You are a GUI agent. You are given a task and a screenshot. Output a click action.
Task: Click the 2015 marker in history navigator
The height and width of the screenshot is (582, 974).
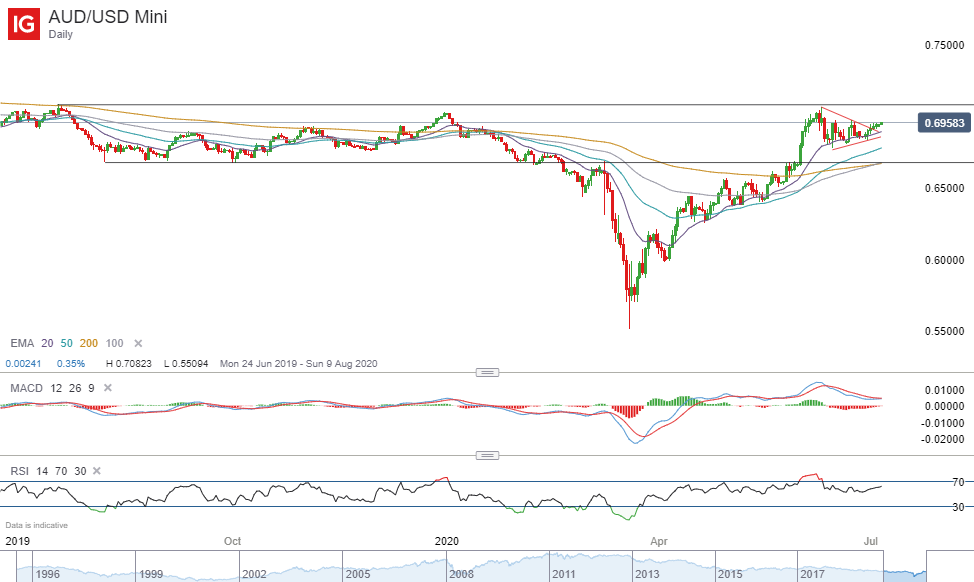[730, 574]
